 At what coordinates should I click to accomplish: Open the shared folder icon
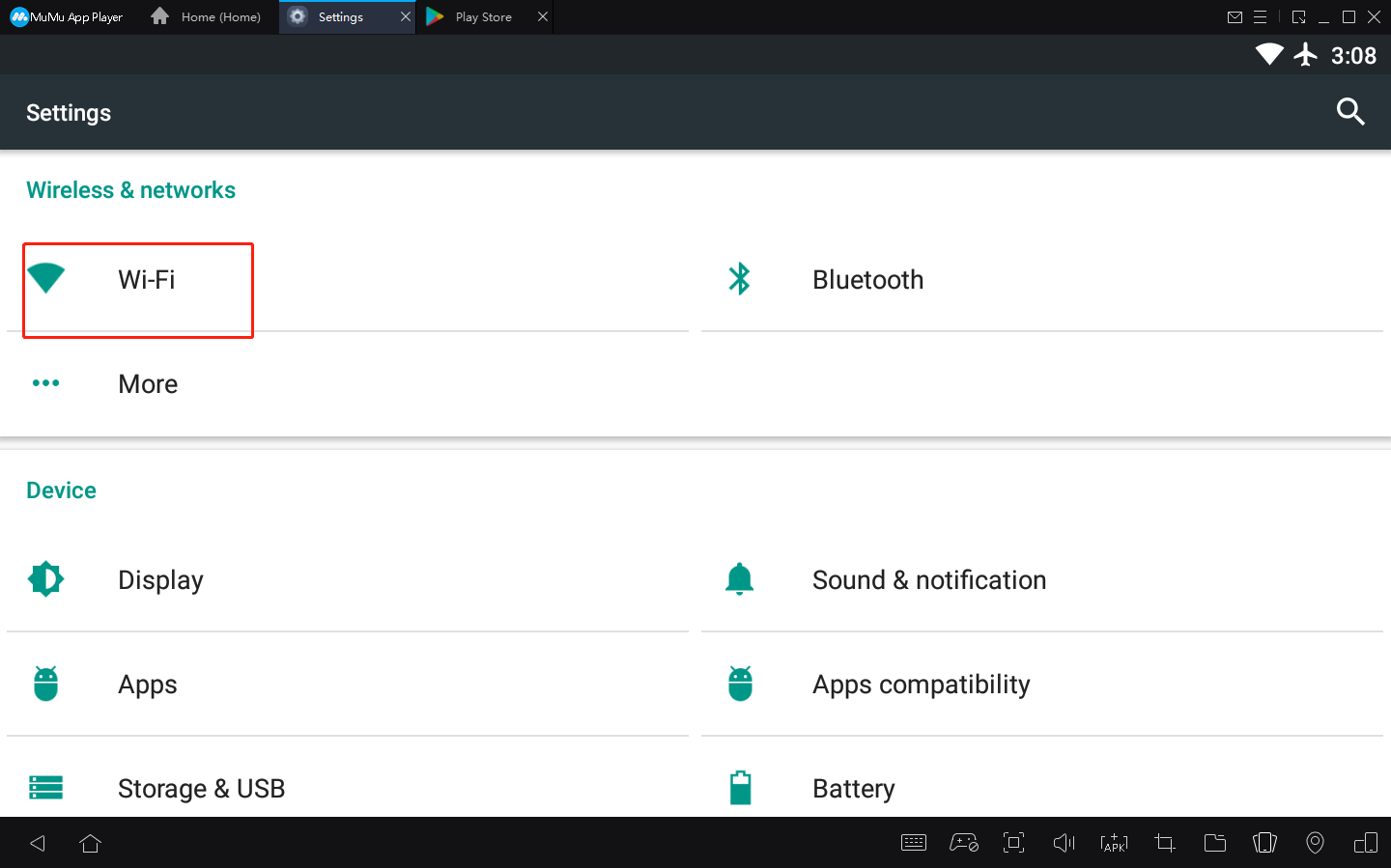coord(1214,843)
